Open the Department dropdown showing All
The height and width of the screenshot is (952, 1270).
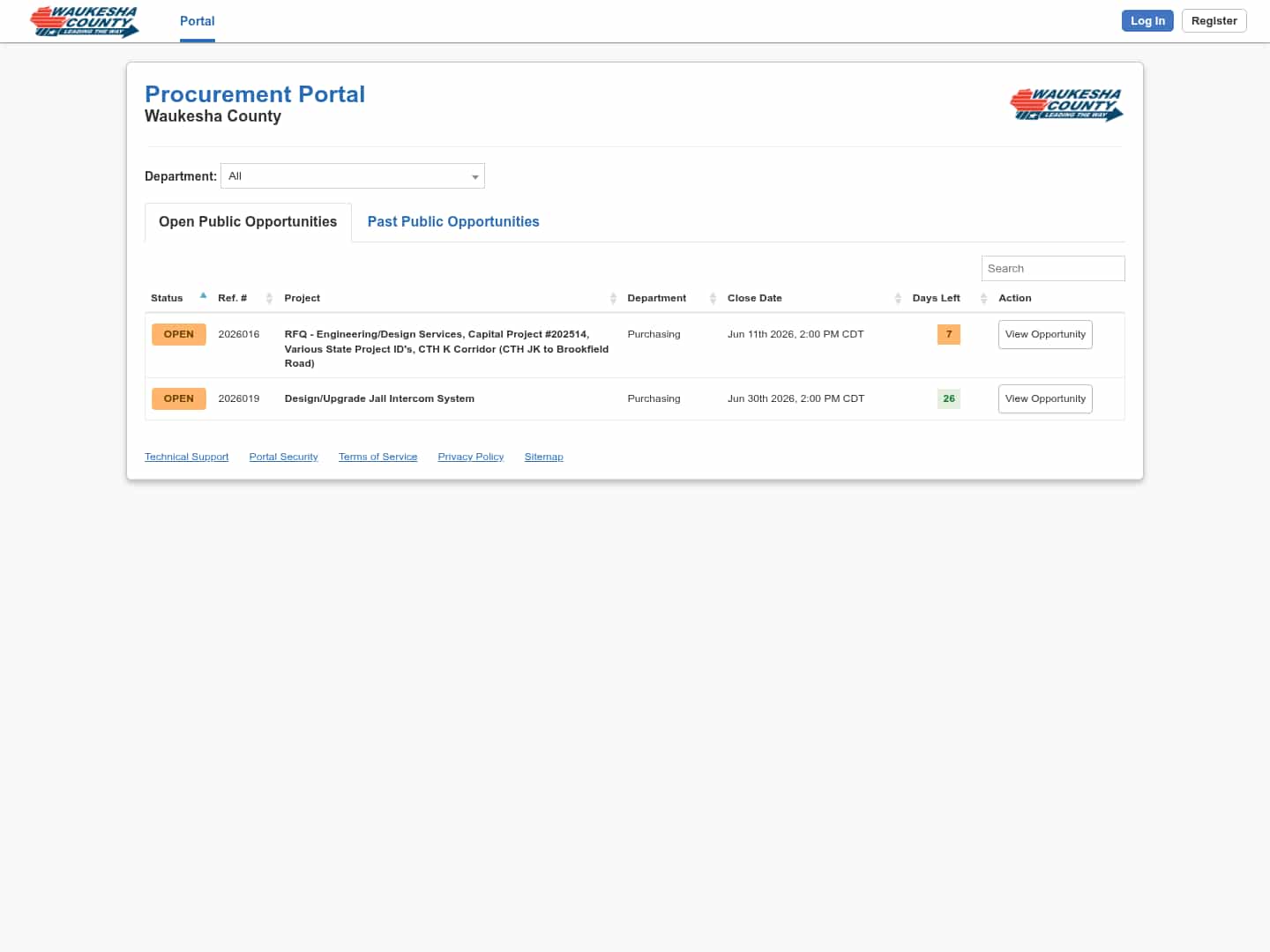(x=353, y=176)
